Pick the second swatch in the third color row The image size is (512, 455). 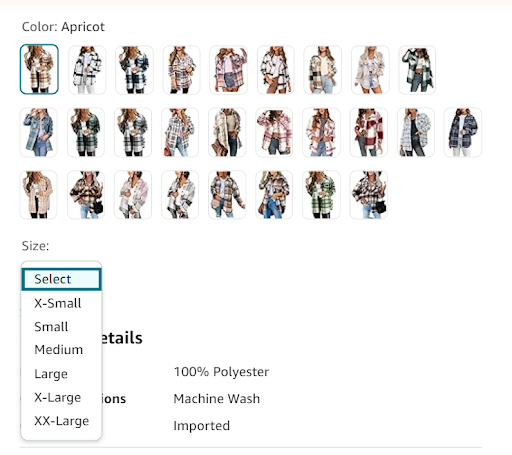click(86, 195)
